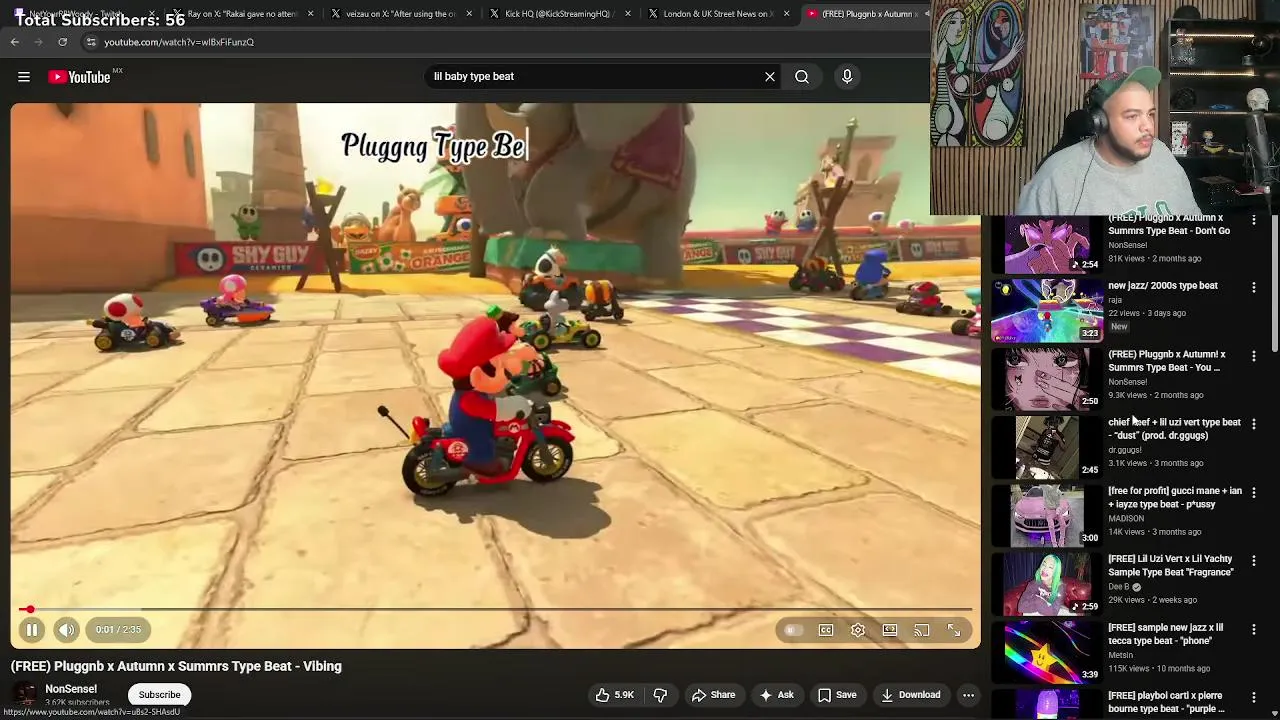Open the player settings gear
The height and width of the screenshot is (720, 1280).
(x=858, y=630)
